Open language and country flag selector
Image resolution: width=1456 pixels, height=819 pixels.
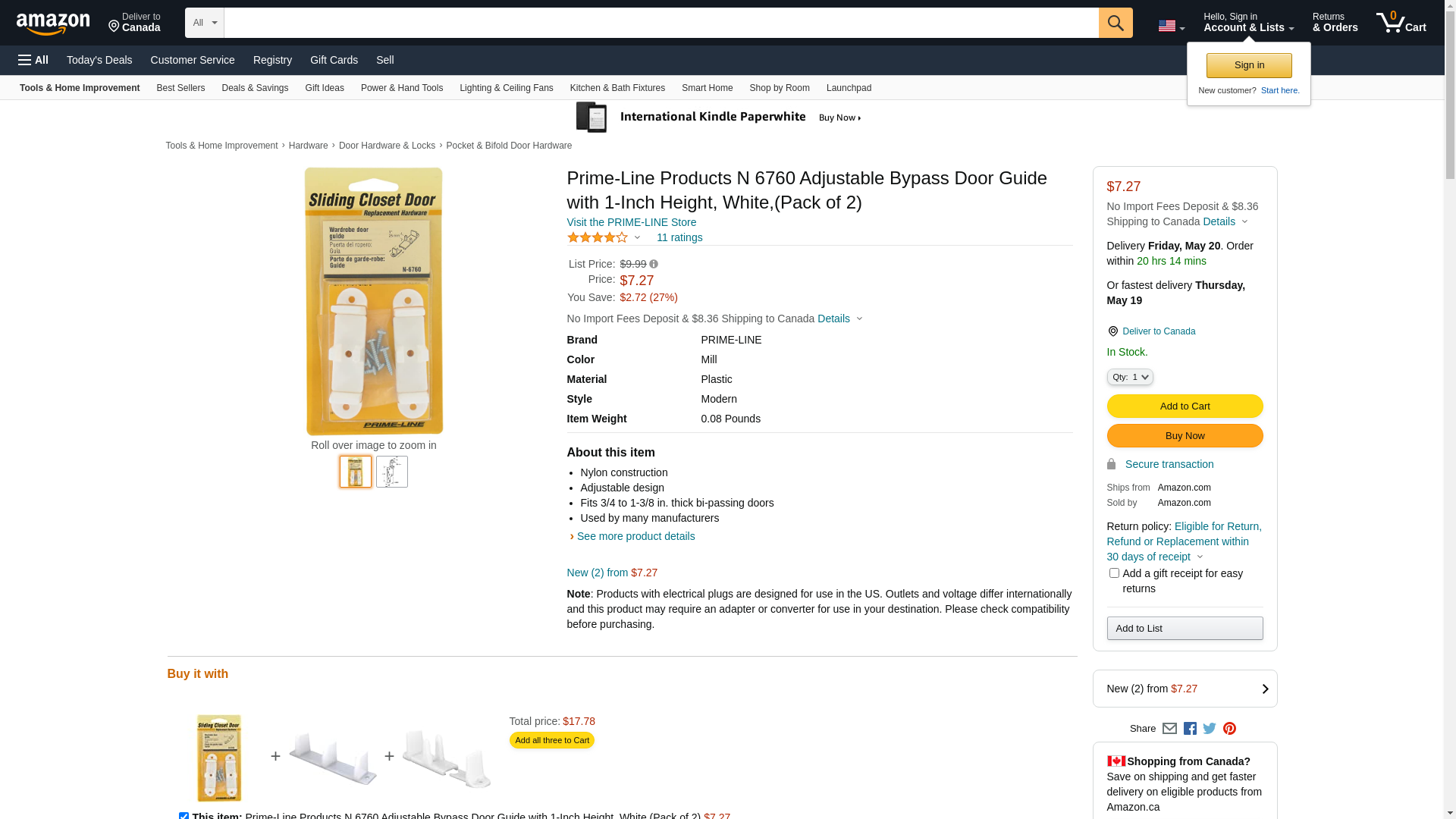tap(1172, 27)
